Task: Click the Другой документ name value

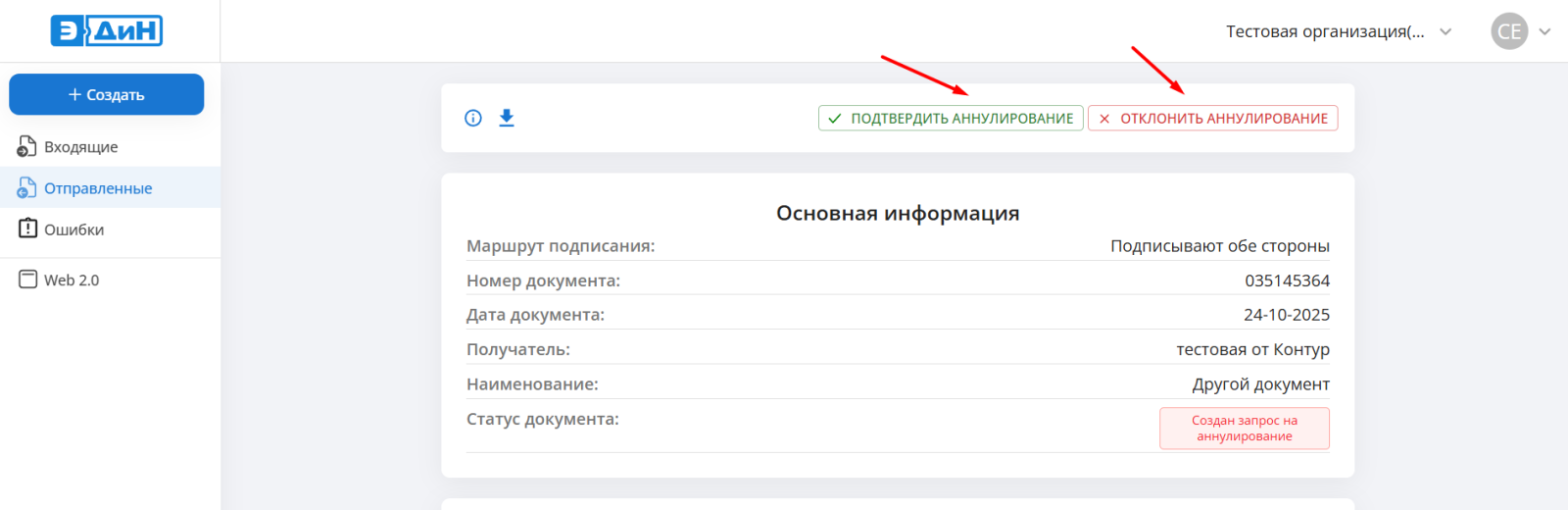Action: 1260,384
